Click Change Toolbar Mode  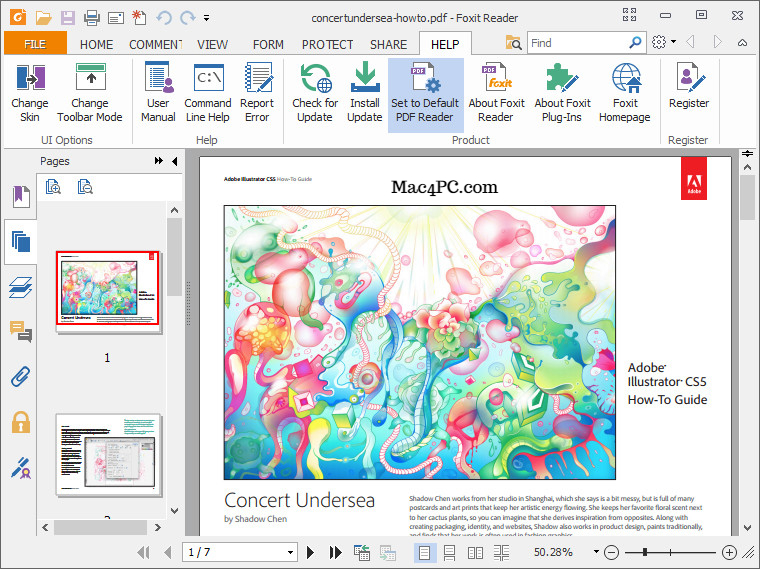(x=90, y=94)
